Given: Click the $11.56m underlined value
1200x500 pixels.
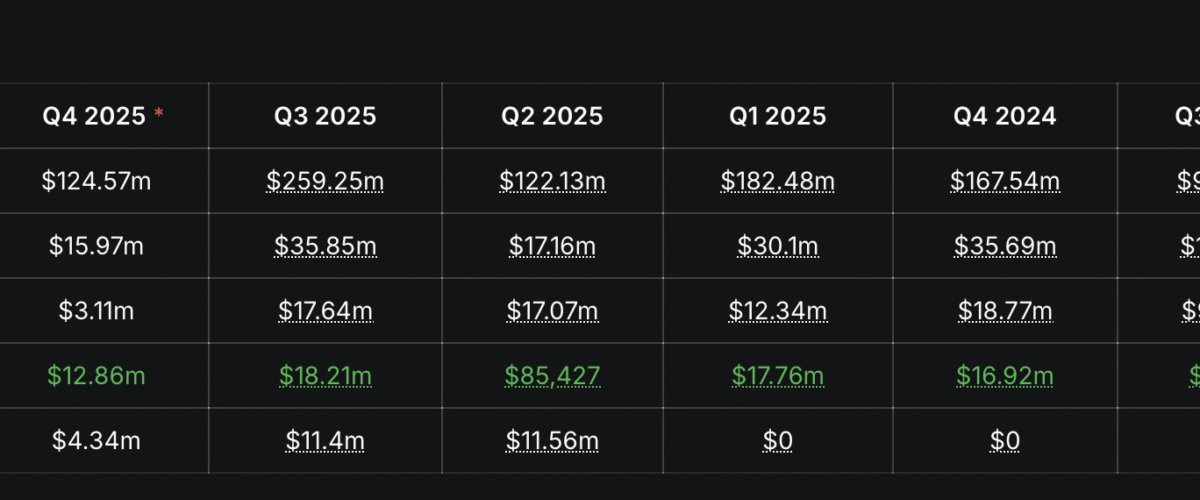Looking at the screenshot, I should point(552,441).
